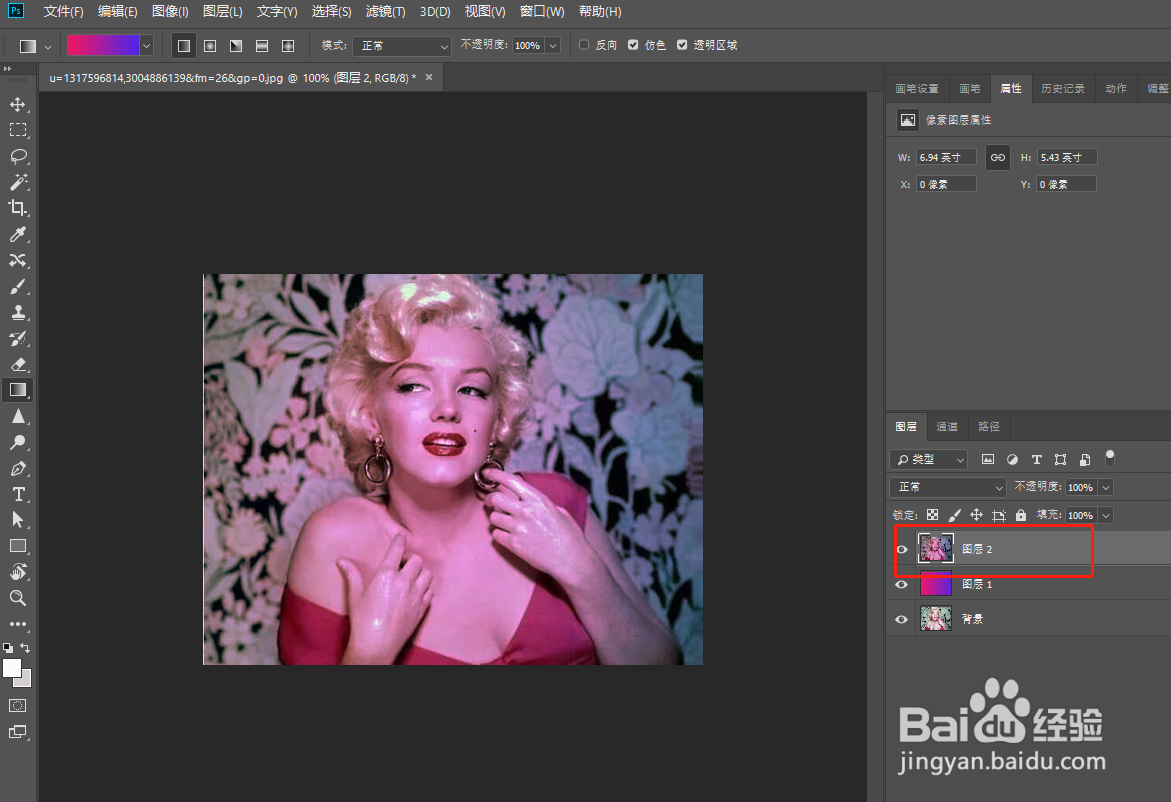The height and width of the screenshot is (802, 1171).
Task: Switch to the 路径 paths tab
Action: (989, 426)
